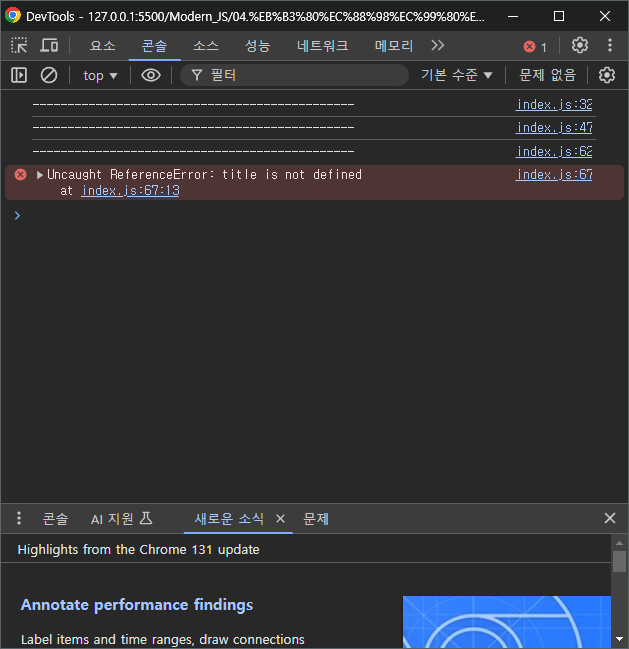
Task: Open the 네트워크 tab
Action: (322, 46)
